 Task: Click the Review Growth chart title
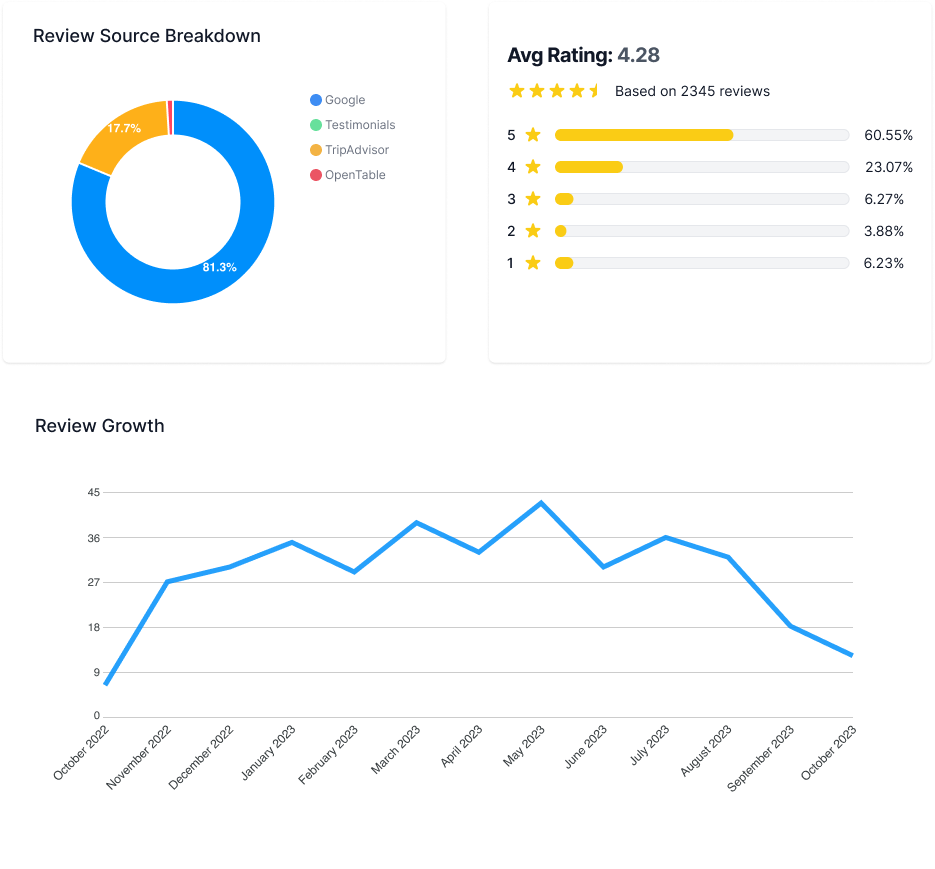tap(99, 426)
